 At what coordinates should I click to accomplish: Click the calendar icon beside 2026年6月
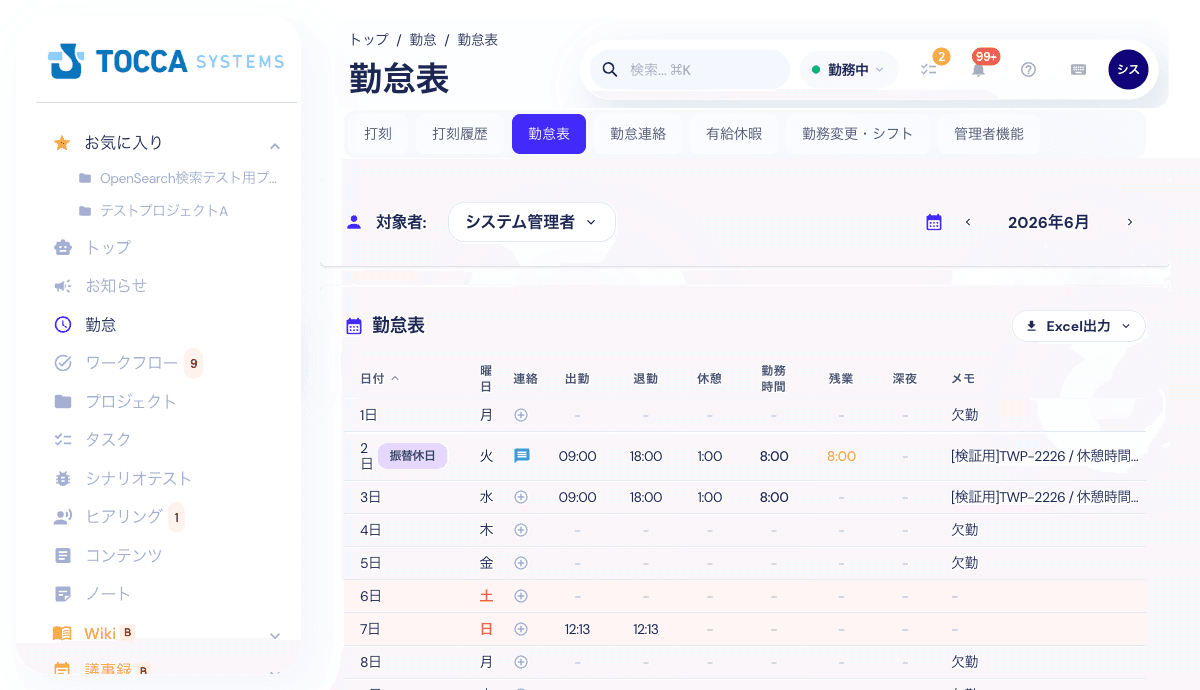coord(934,222)
